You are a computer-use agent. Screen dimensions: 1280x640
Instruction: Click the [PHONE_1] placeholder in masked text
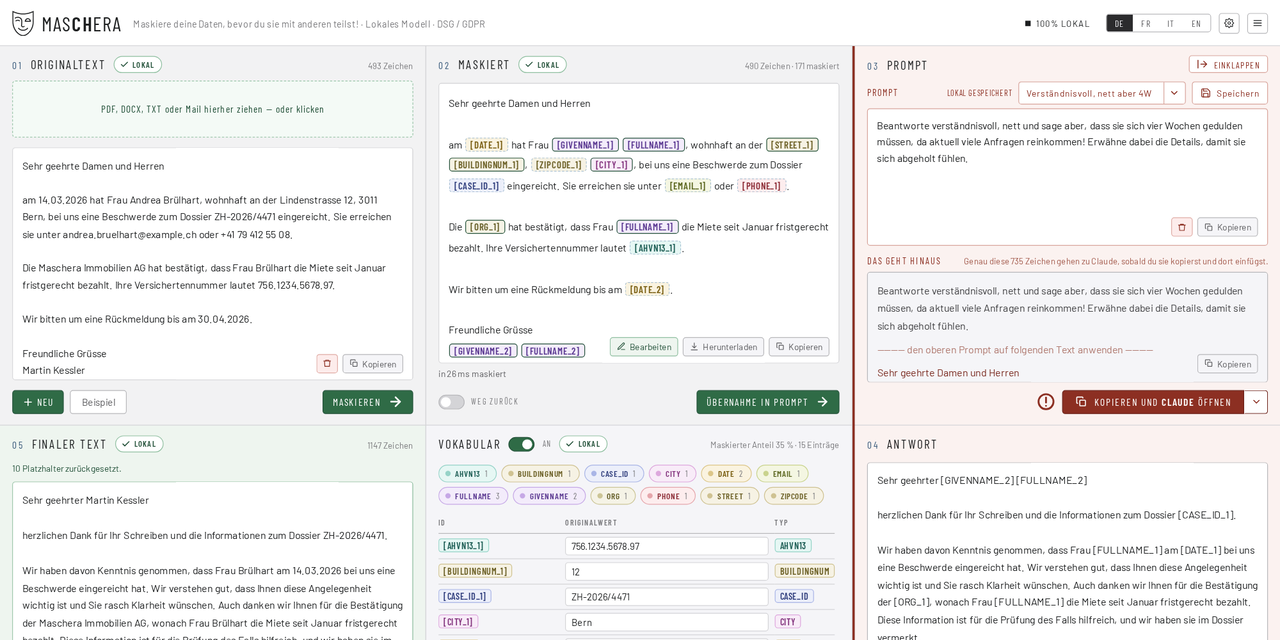761,186
